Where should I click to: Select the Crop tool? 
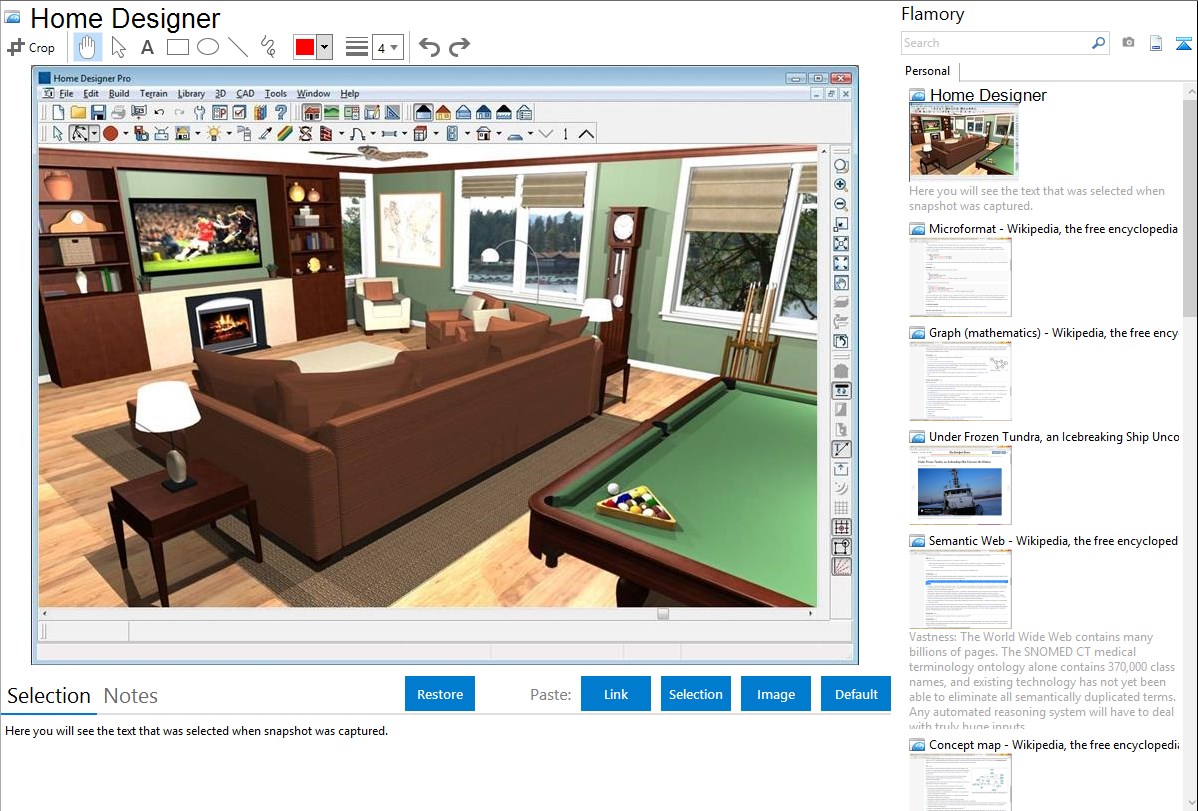(31, 47)
